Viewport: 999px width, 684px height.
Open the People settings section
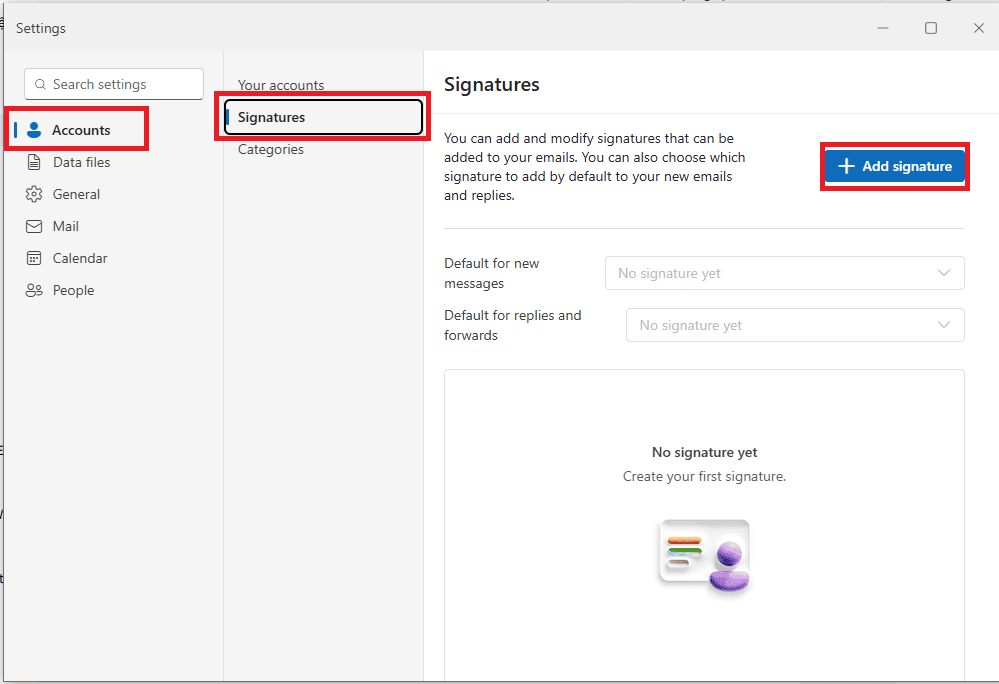[73, 290]
